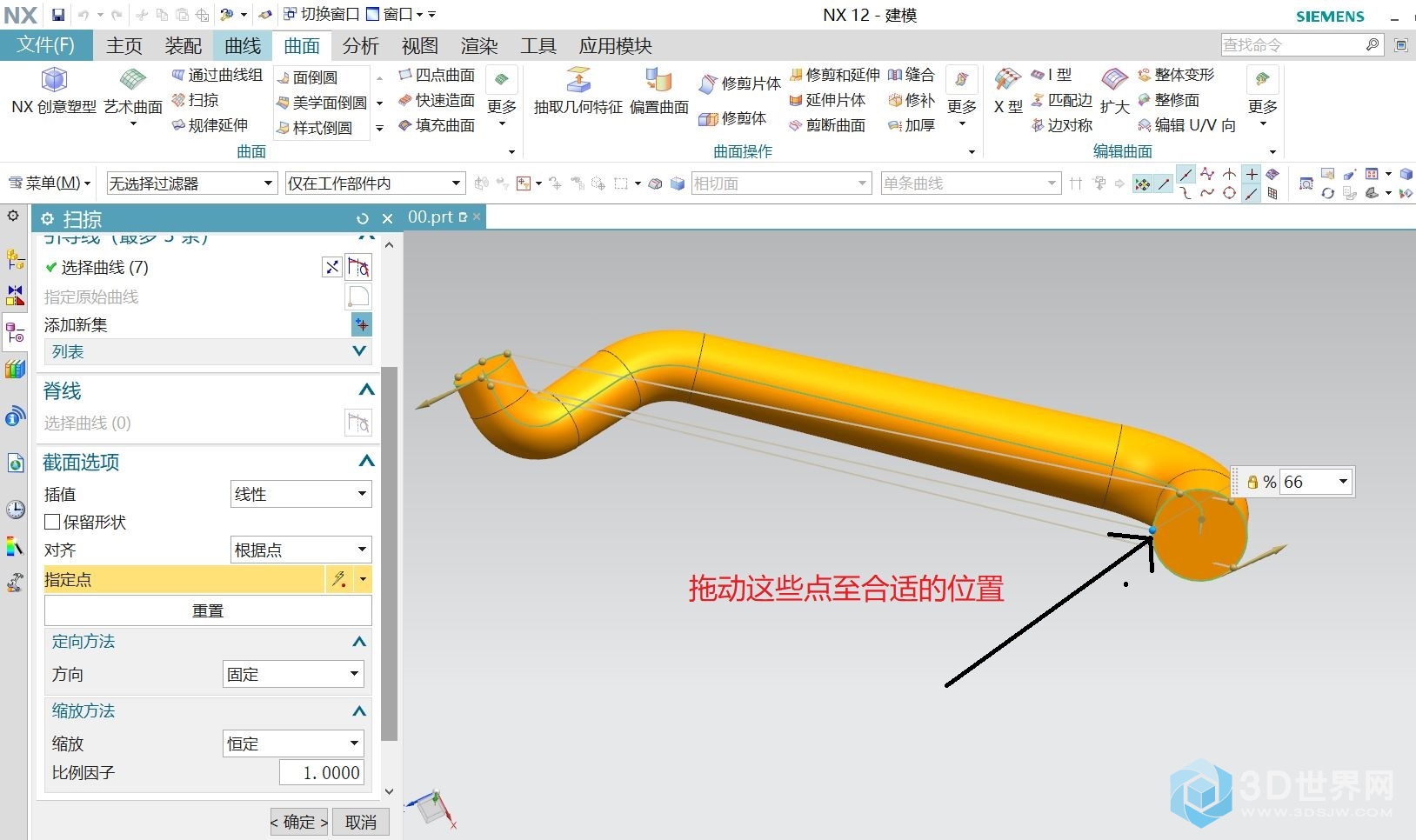Screen dimensions: 1416x840
Task: Choose 填充曲面 command
Action: (437, 125)
